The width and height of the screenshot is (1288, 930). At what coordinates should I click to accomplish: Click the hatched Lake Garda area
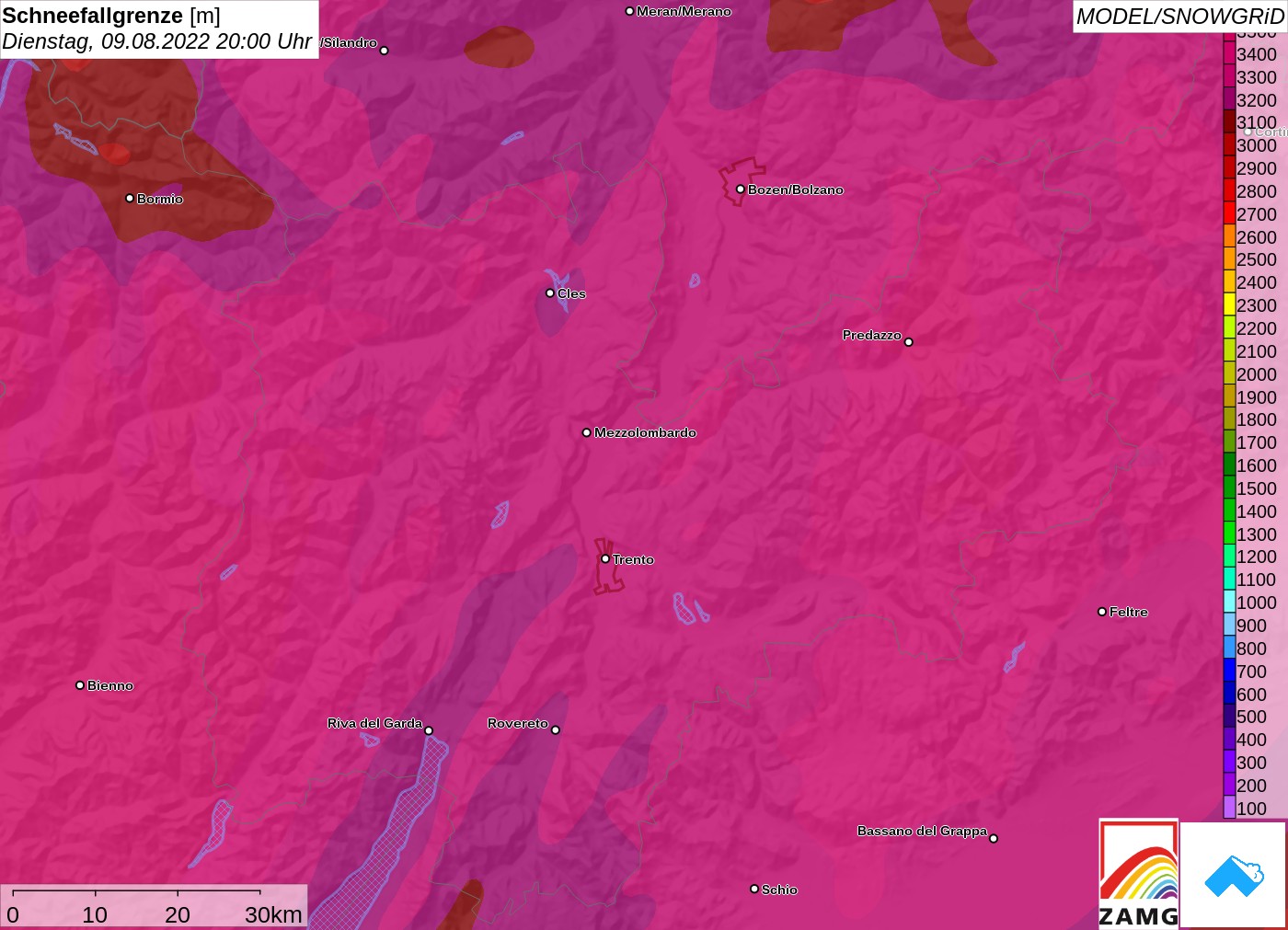click(396, 837)
